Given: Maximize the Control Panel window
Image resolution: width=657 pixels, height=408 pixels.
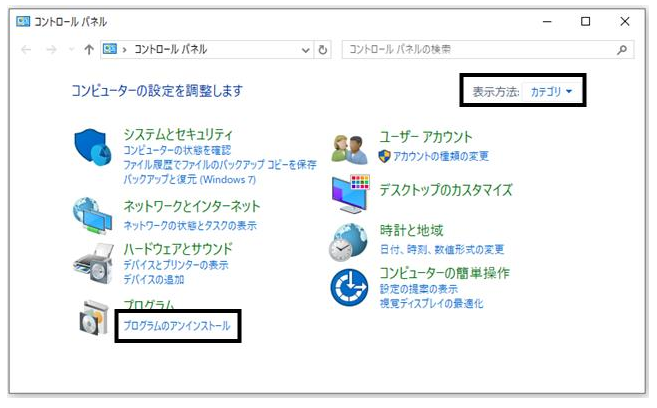Looking at the screenshot, I should (x=586, y=21).
